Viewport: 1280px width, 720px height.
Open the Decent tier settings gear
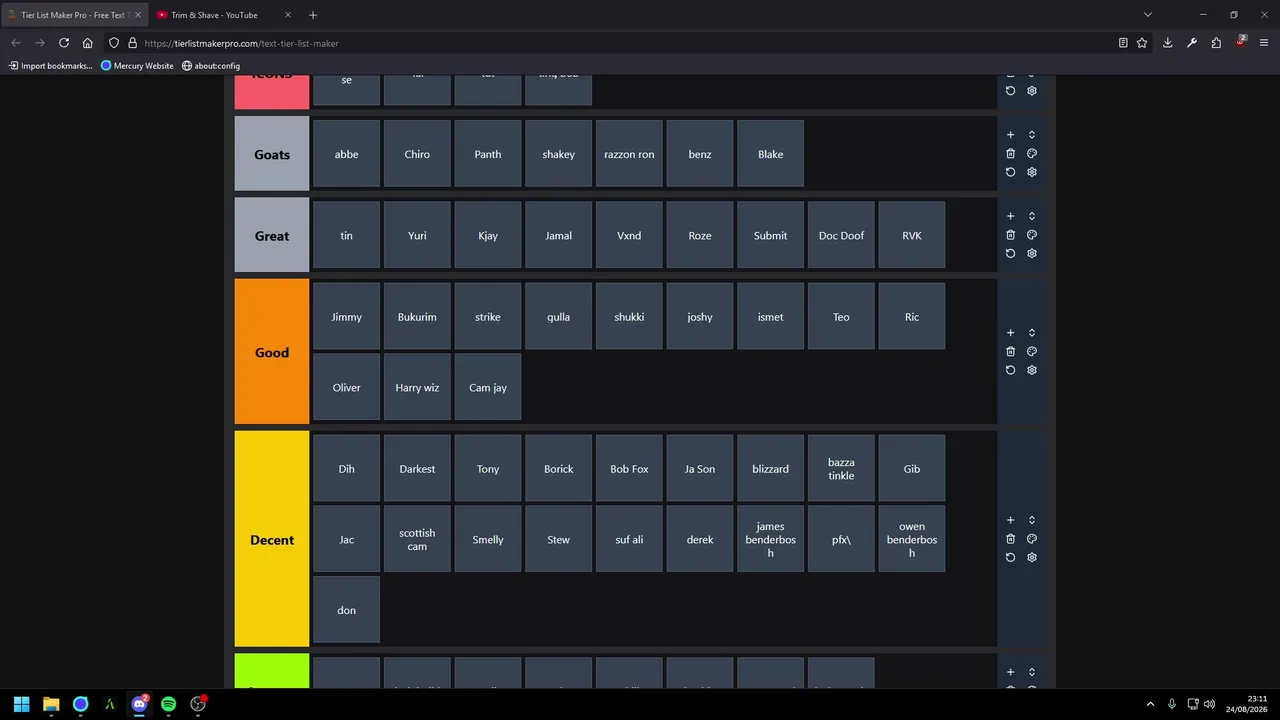1032,557
